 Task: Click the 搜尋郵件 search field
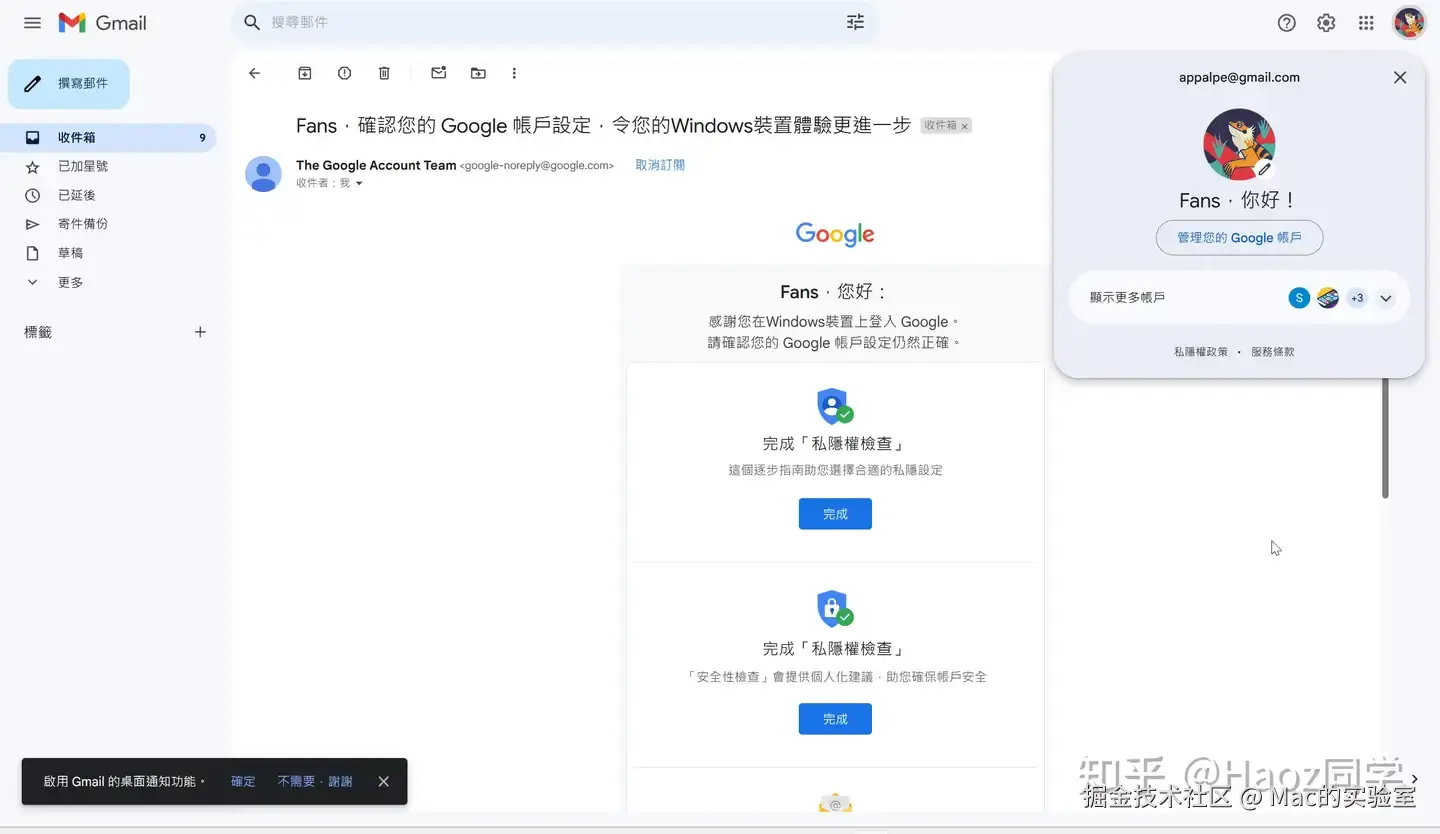[553, 22]
